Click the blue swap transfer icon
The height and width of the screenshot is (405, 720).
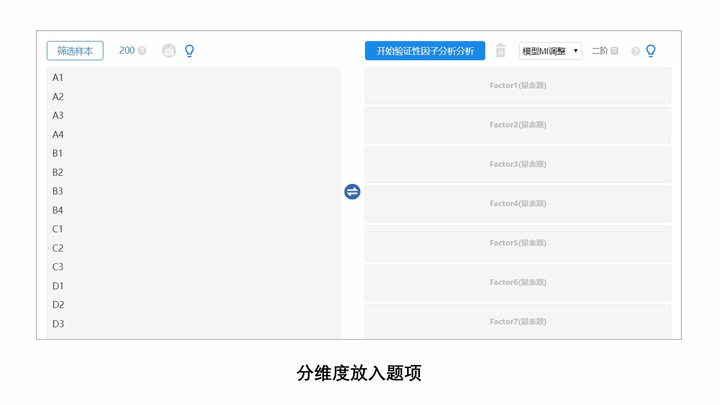tap(352, 191)
